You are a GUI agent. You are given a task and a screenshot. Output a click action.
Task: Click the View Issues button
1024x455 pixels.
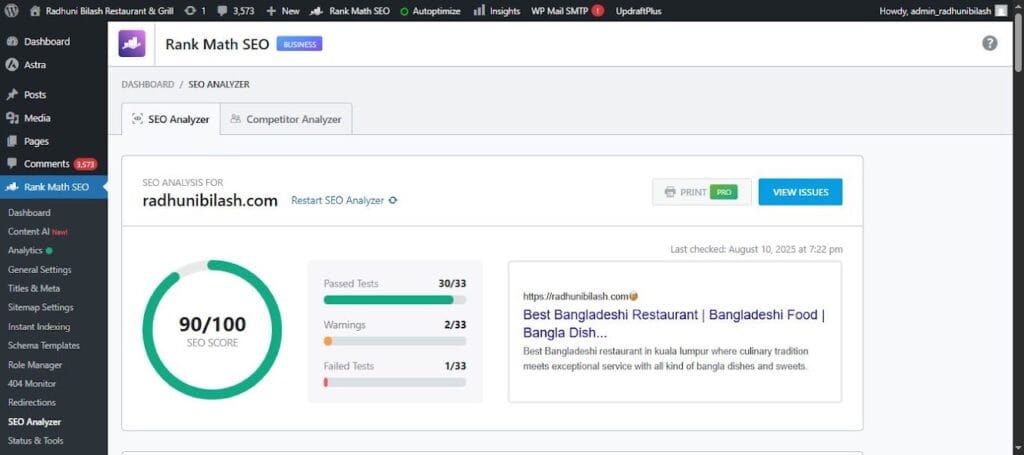coord(800,192)
